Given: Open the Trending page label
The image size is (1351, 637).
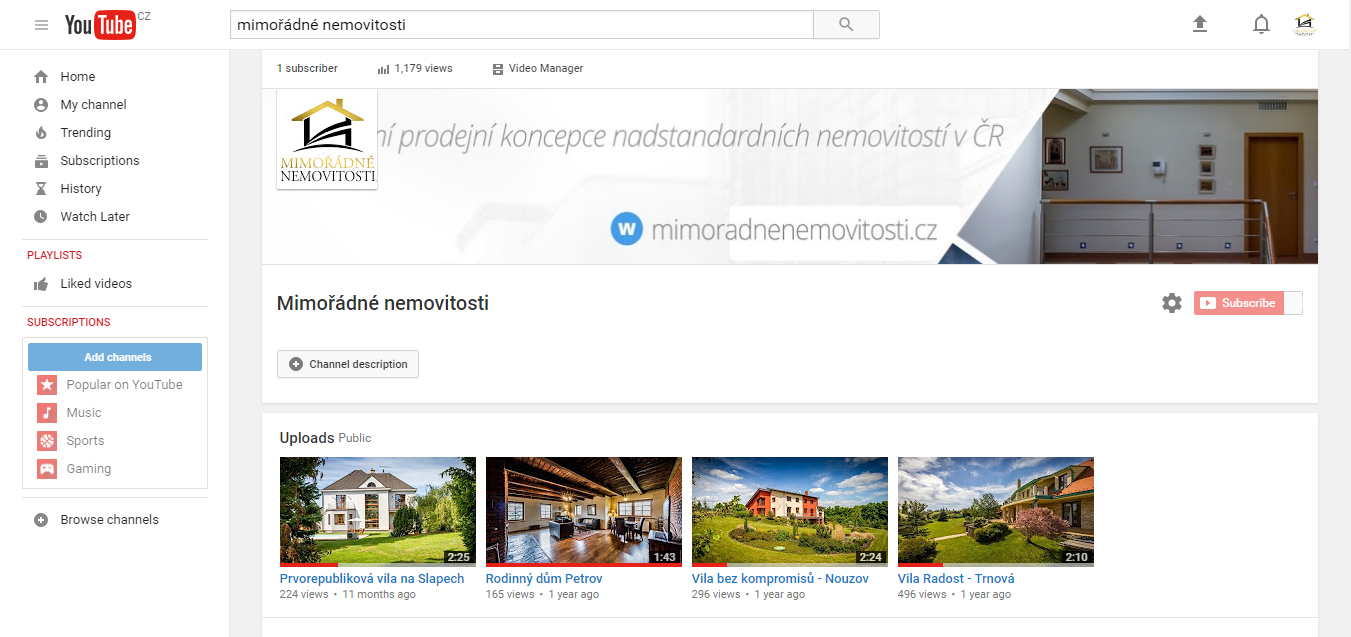Looking at the screenshot, I should 86,133.
